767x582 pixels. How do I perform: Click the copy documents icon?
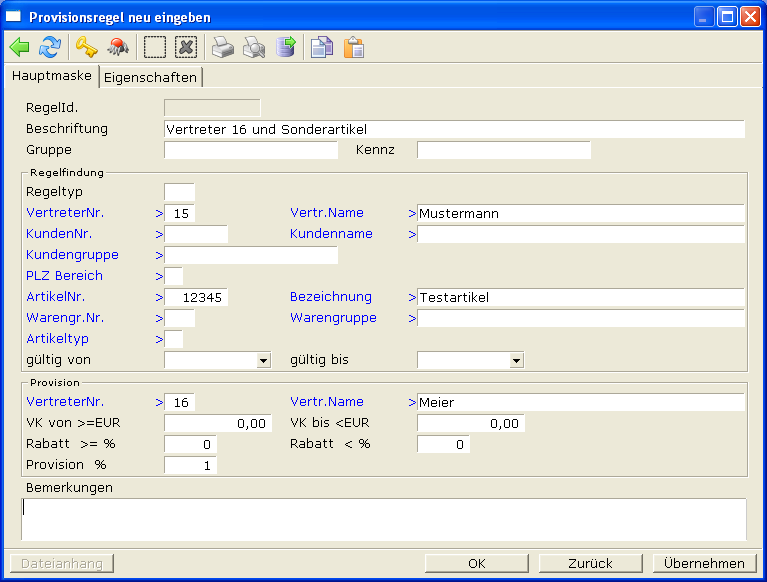(321, 47)
